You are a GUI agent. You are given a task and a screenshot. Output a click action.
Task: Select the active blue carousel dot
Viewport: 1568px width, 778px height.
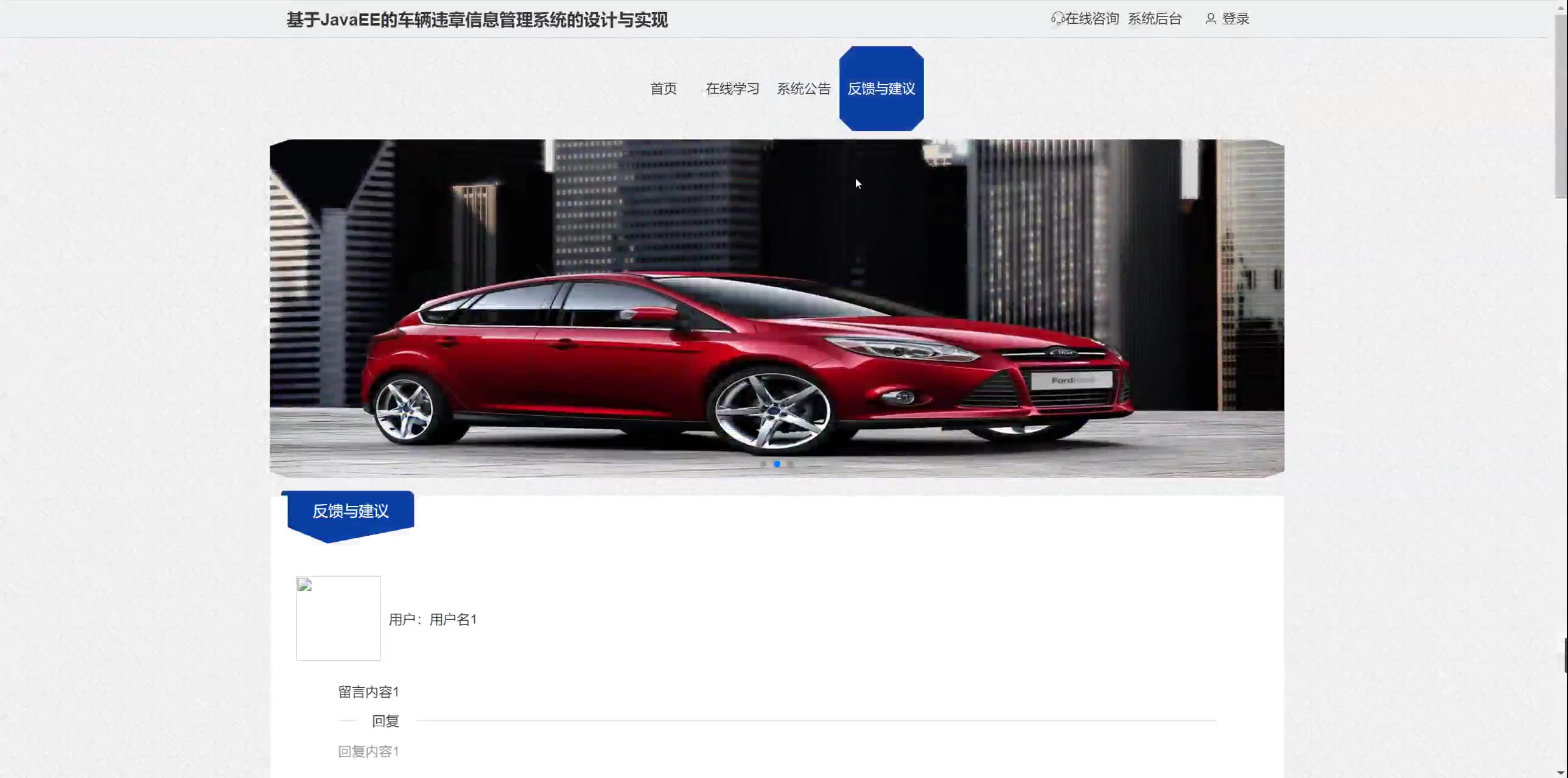click(777, 464)
